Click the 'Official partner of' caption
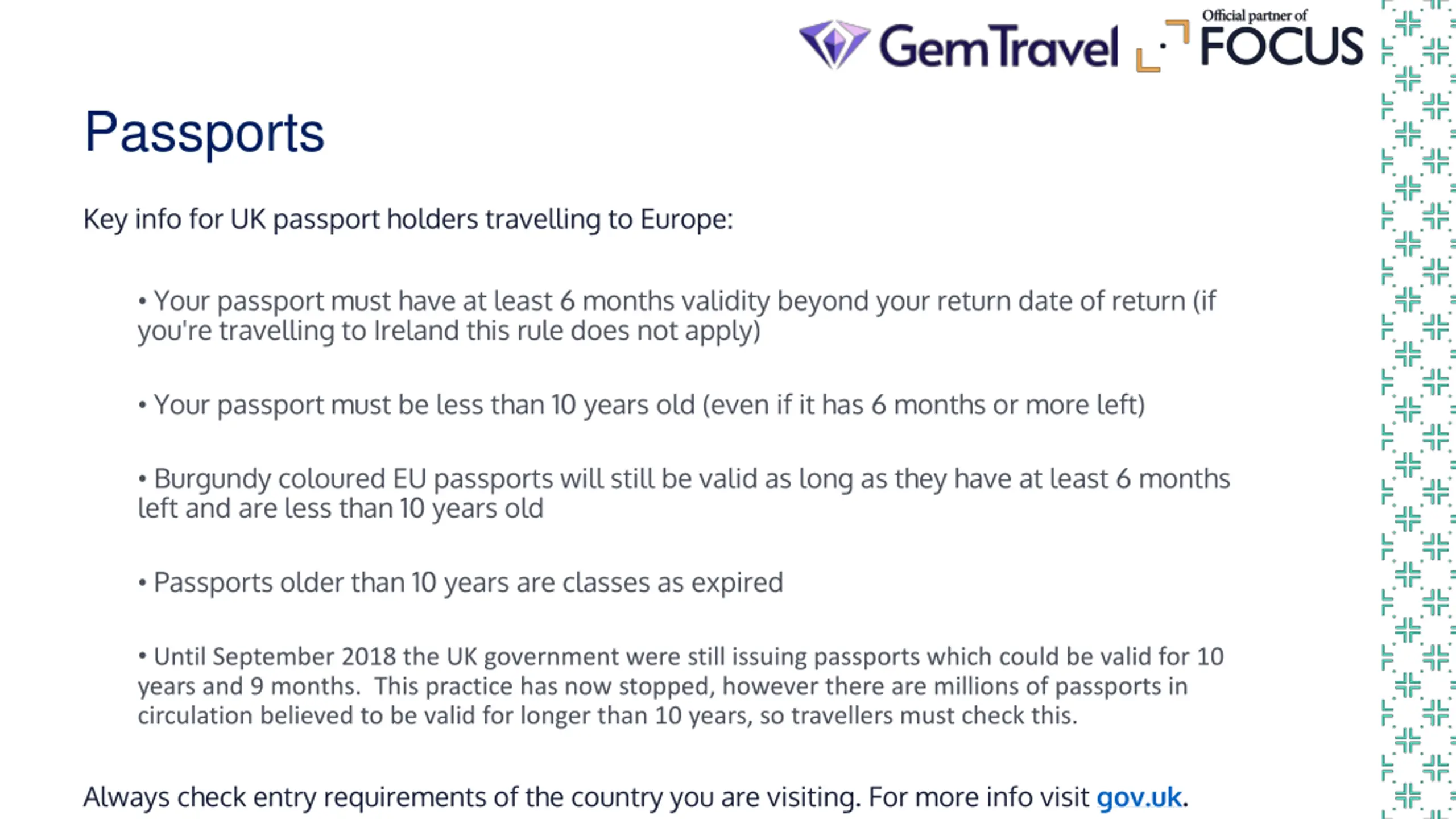 1254,15
